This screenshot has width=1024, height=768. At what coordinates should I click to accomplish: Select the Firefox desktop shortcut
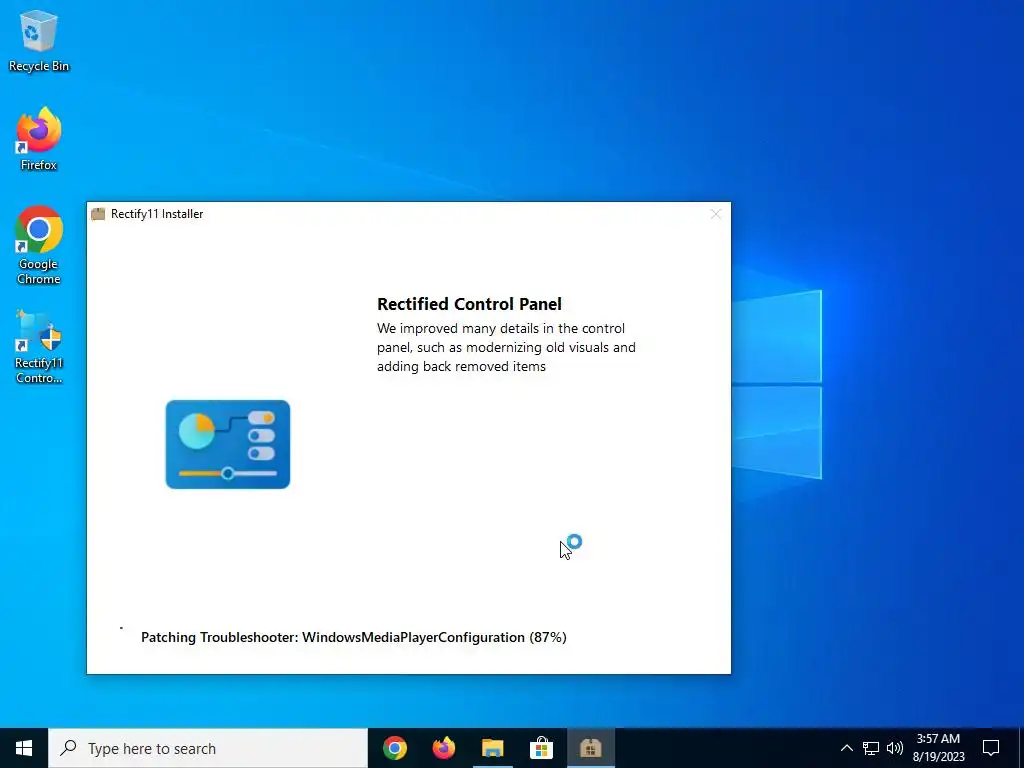(x=39, y=138)
